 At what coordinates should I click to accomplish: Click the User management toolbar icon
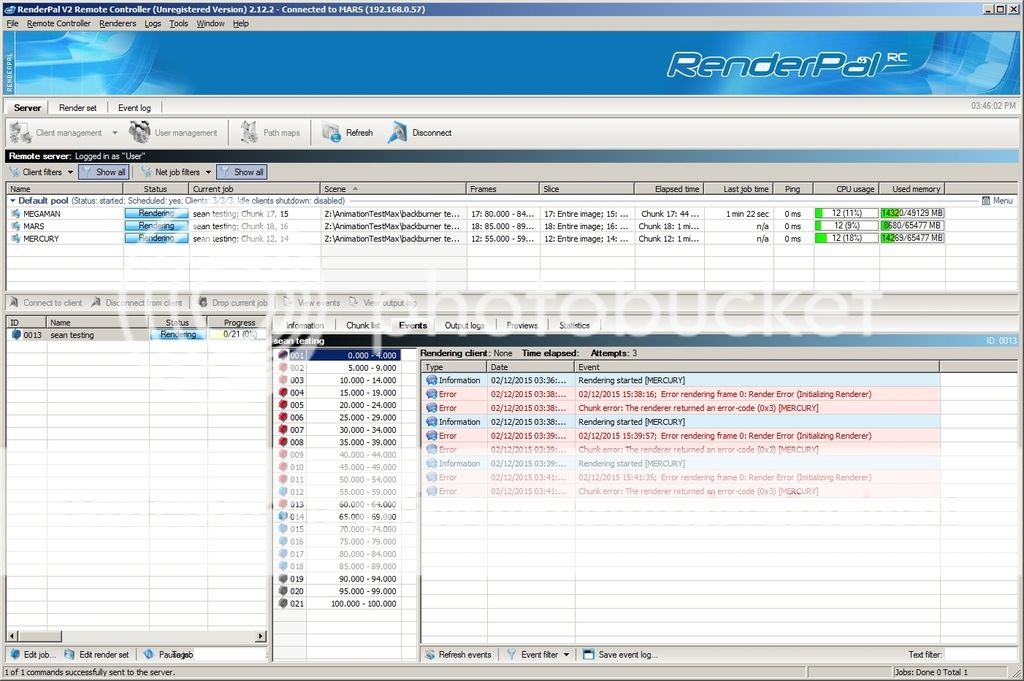tap(139, 132)
